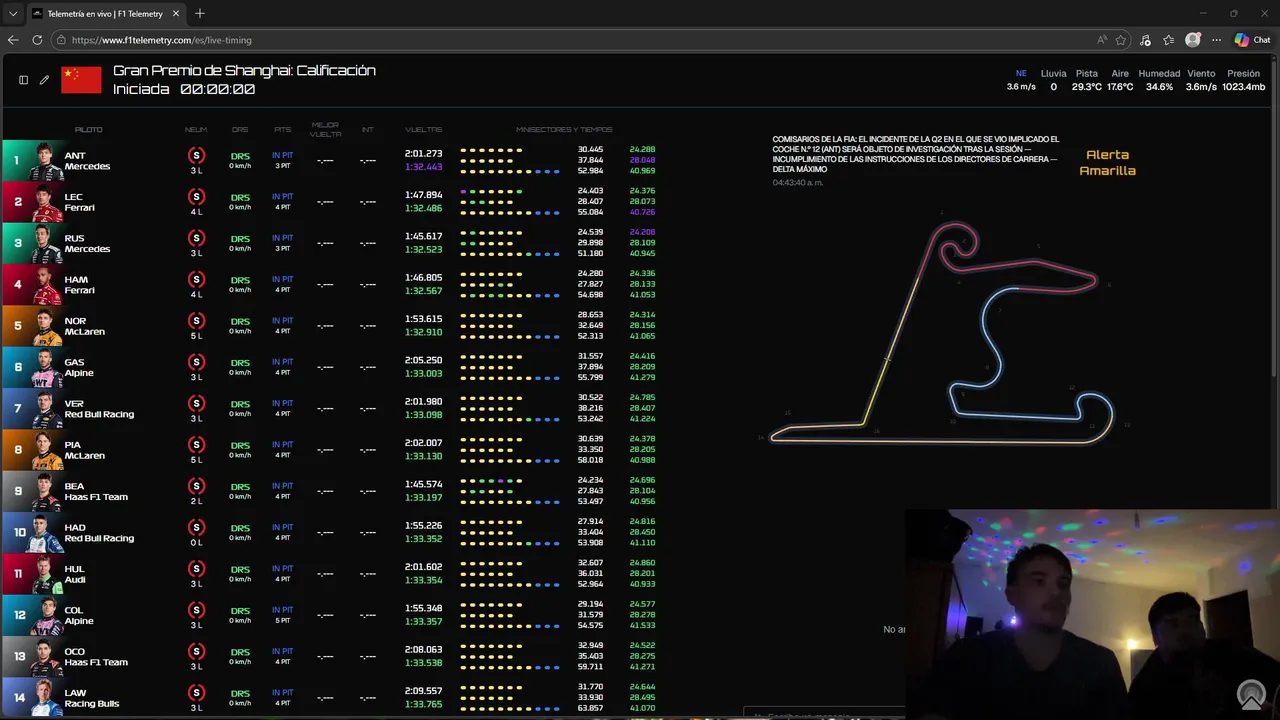Click the VUELTAS column header
Screen dimensions: 1280x720
[x=424, y=130]
